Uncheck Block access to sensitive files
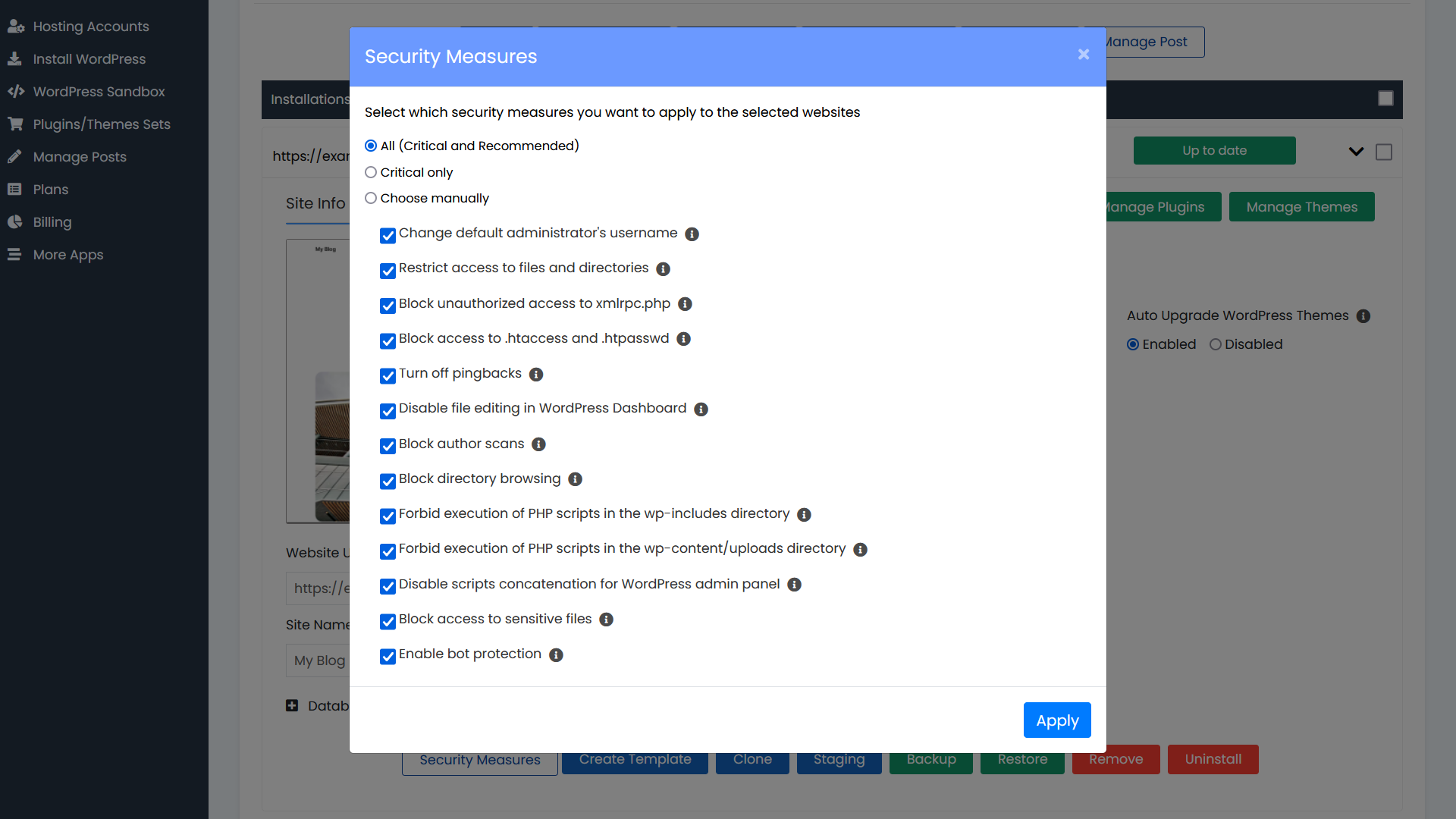Image resolution: width=1456 pixels, height=819 pixels. (x=388, y=622)
